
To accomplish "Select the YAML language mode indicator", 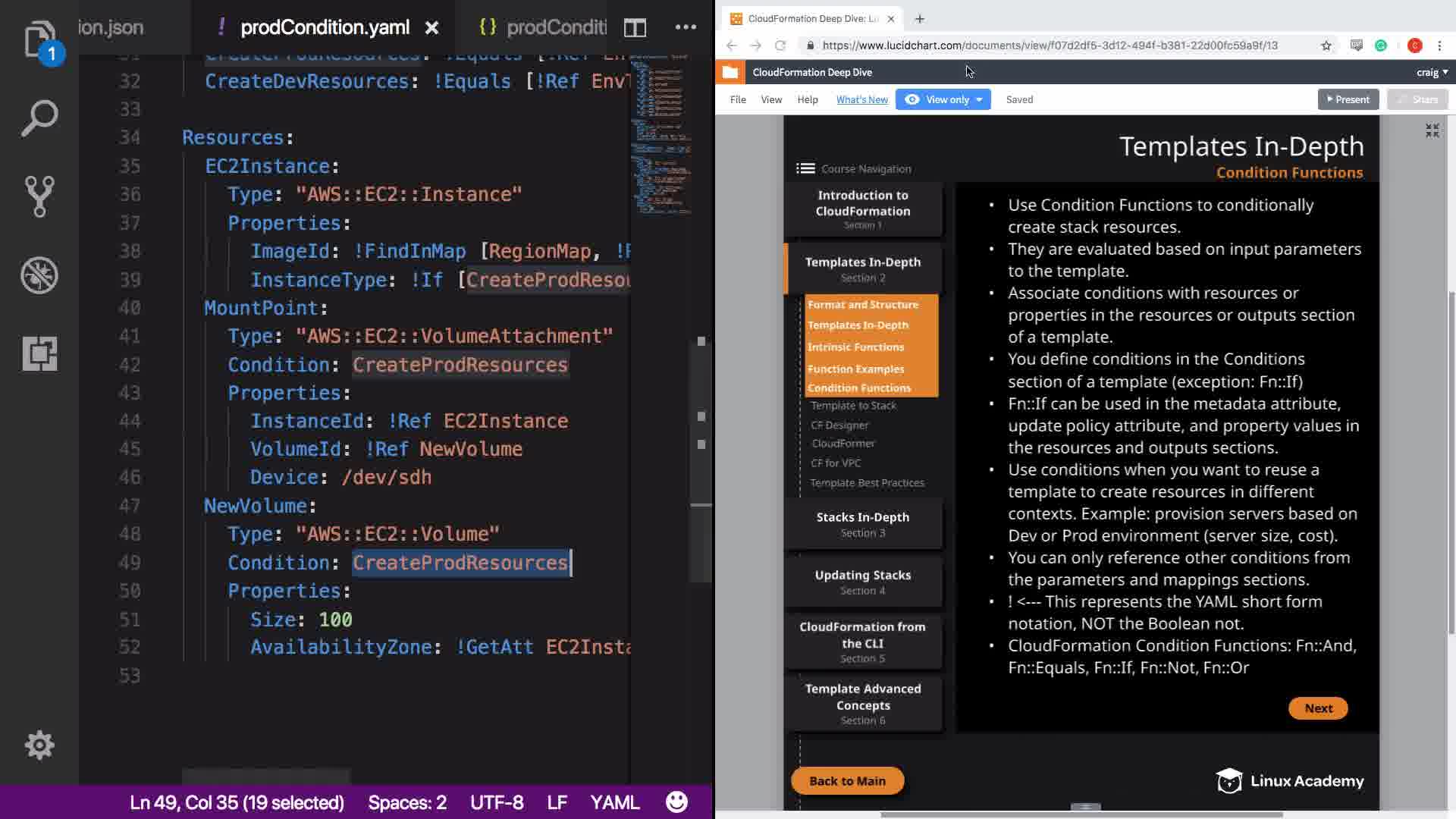I will [614, 802].
